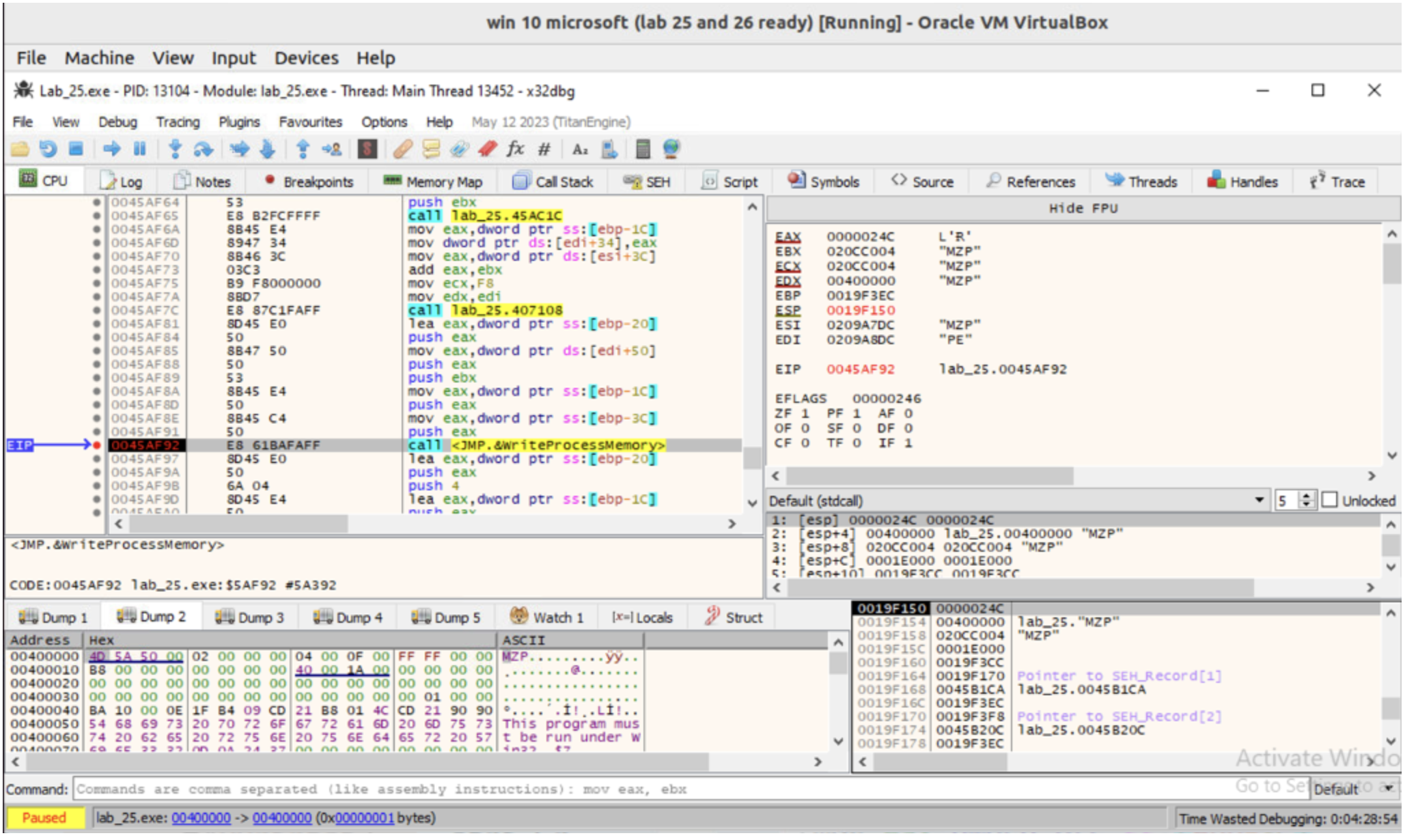Image resolution: width=1403 pixels, height=840 pixels.
Task: Select EIP register value 0045AF92
Action: coord(860,369)
